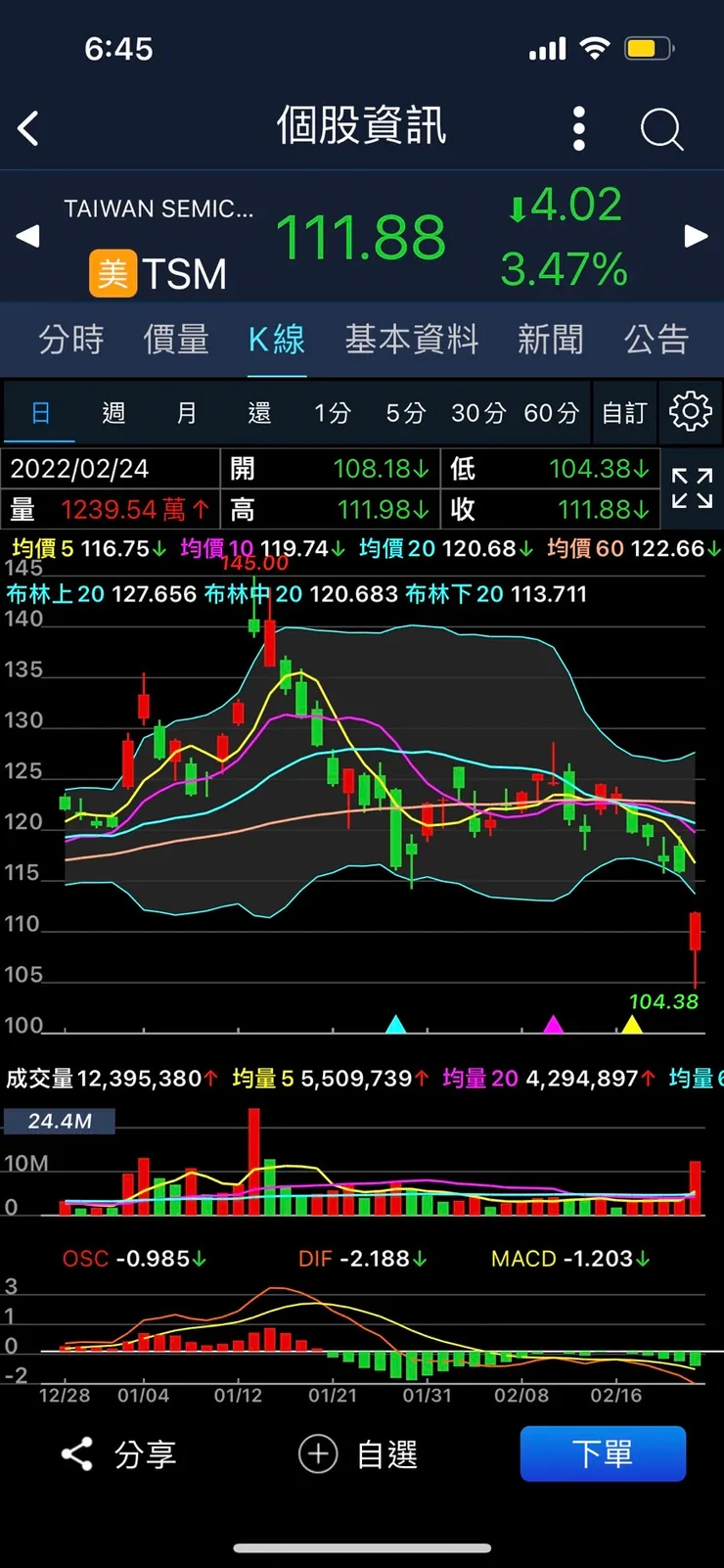Tap the share icon
The height and width of the screenshot is (1568, 724).
(x=76, y=1454)
